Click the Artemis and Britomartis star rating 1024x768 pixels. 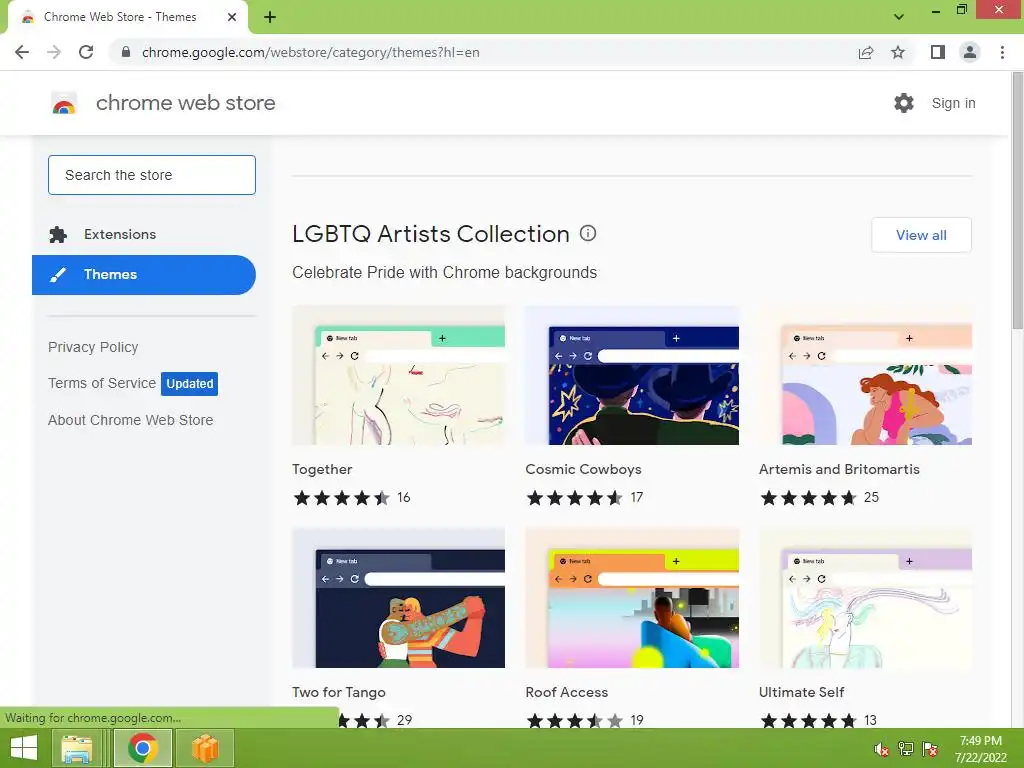click(808, 498)
